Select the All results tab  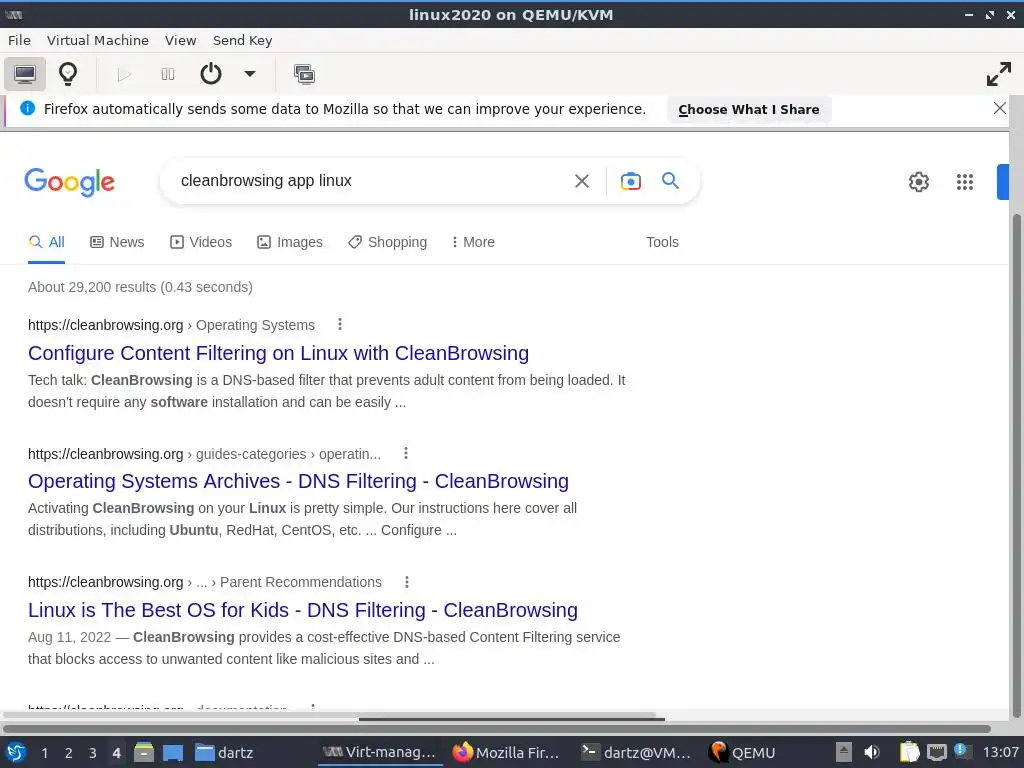click(x=46, y=242)
